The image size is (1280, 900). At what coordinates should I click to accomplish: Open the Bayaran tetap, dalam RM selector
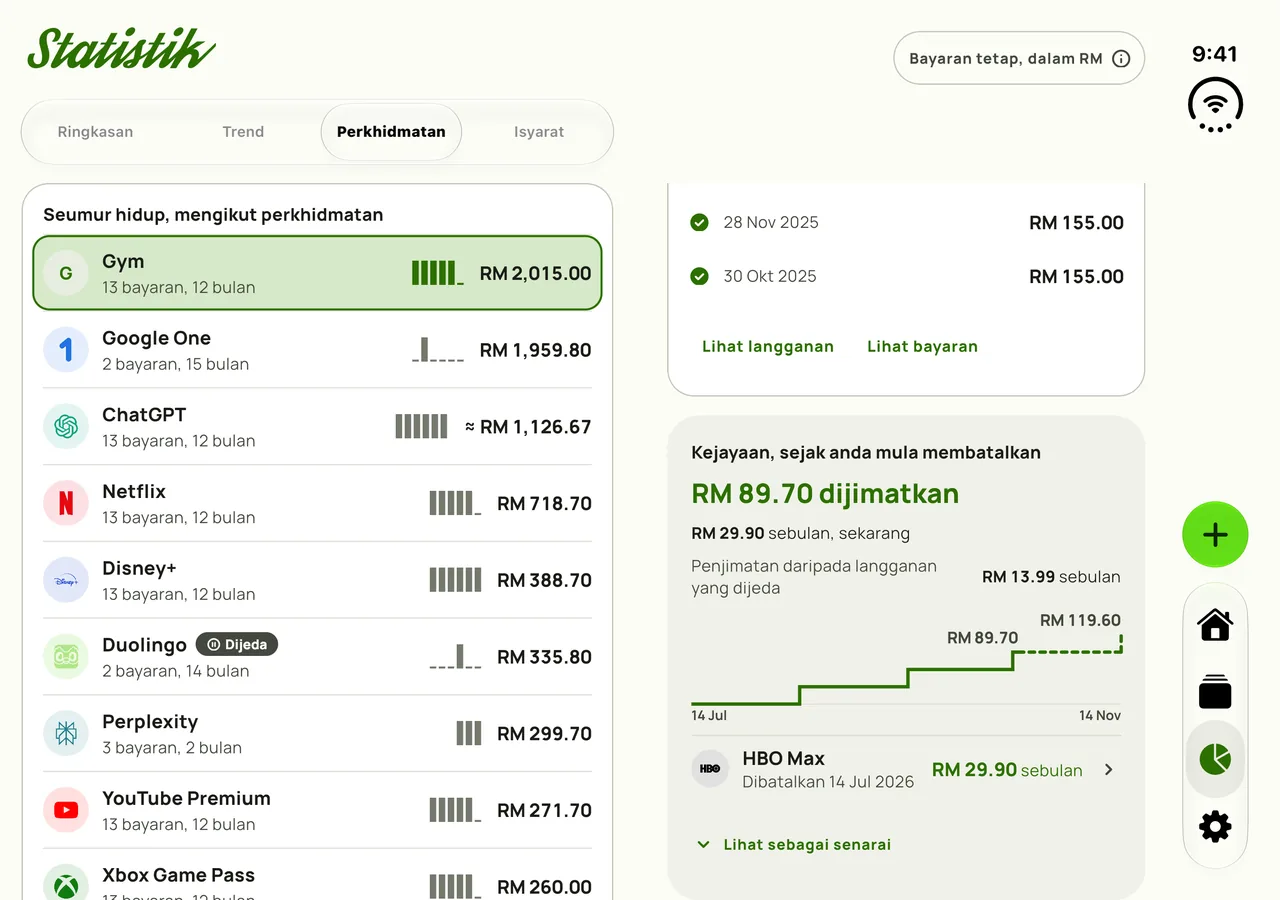[x=1019, y=59]
